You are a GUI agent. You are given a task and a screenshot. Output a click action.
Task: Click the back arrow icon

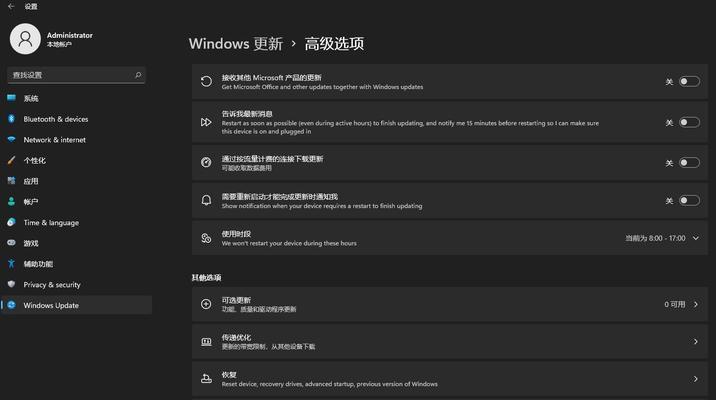pos(11,6)
